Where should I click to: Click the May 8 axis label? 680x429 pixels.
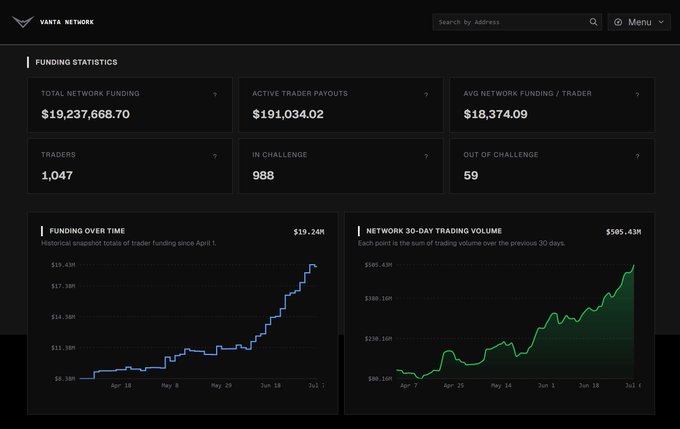(170, 385)
